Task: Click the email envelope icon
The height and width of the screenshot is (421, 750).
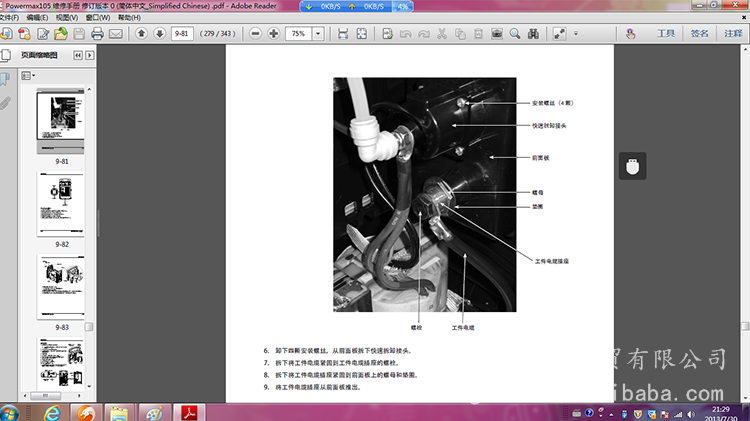Action: [116, 34]
